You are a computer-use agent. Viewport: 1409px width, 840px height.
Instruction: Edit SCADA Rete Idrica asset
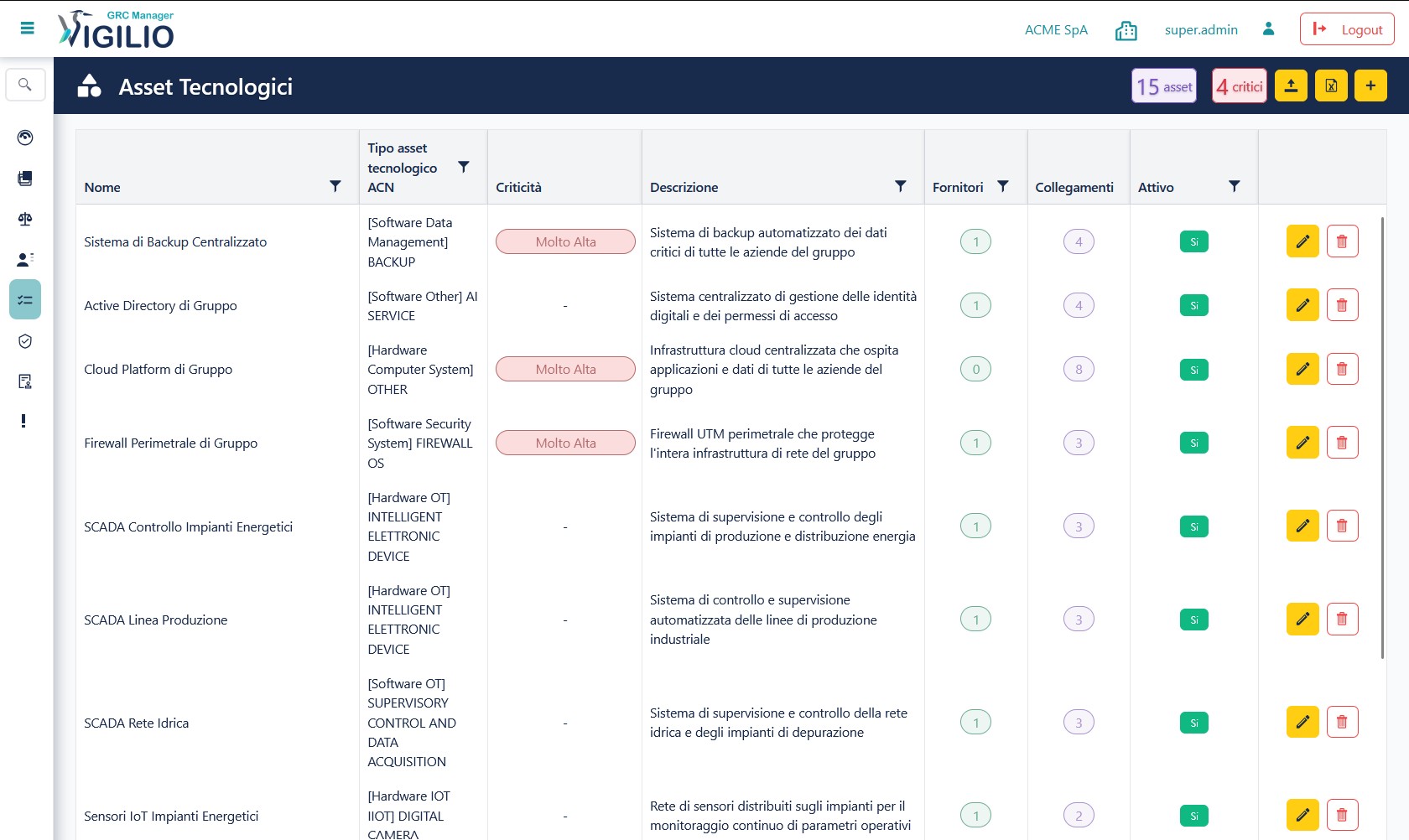pos(1302,722)
